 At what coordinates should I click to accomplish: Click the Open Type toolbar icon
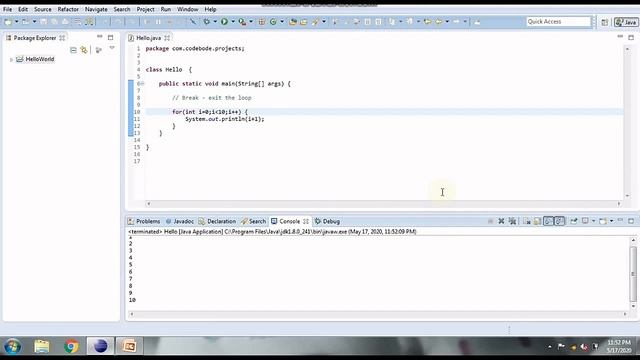click(293, 22)
